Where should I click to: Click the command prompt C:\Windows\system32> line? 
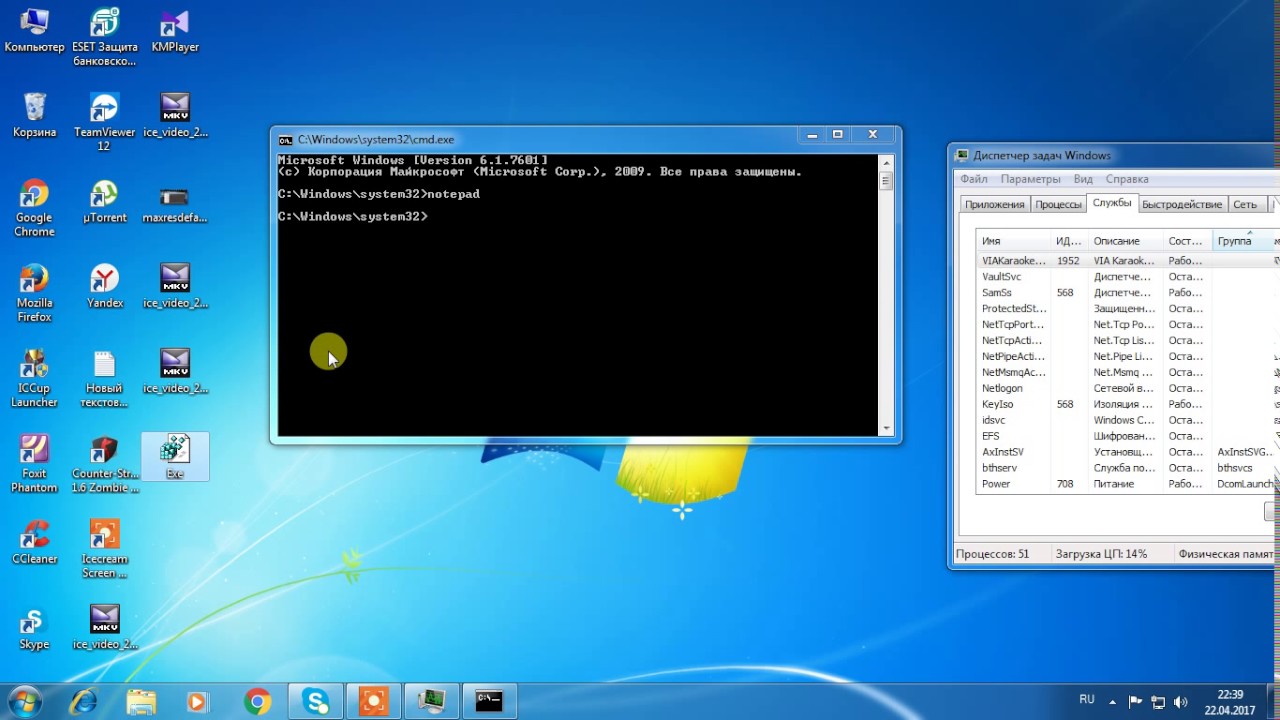tap(353, 217)
